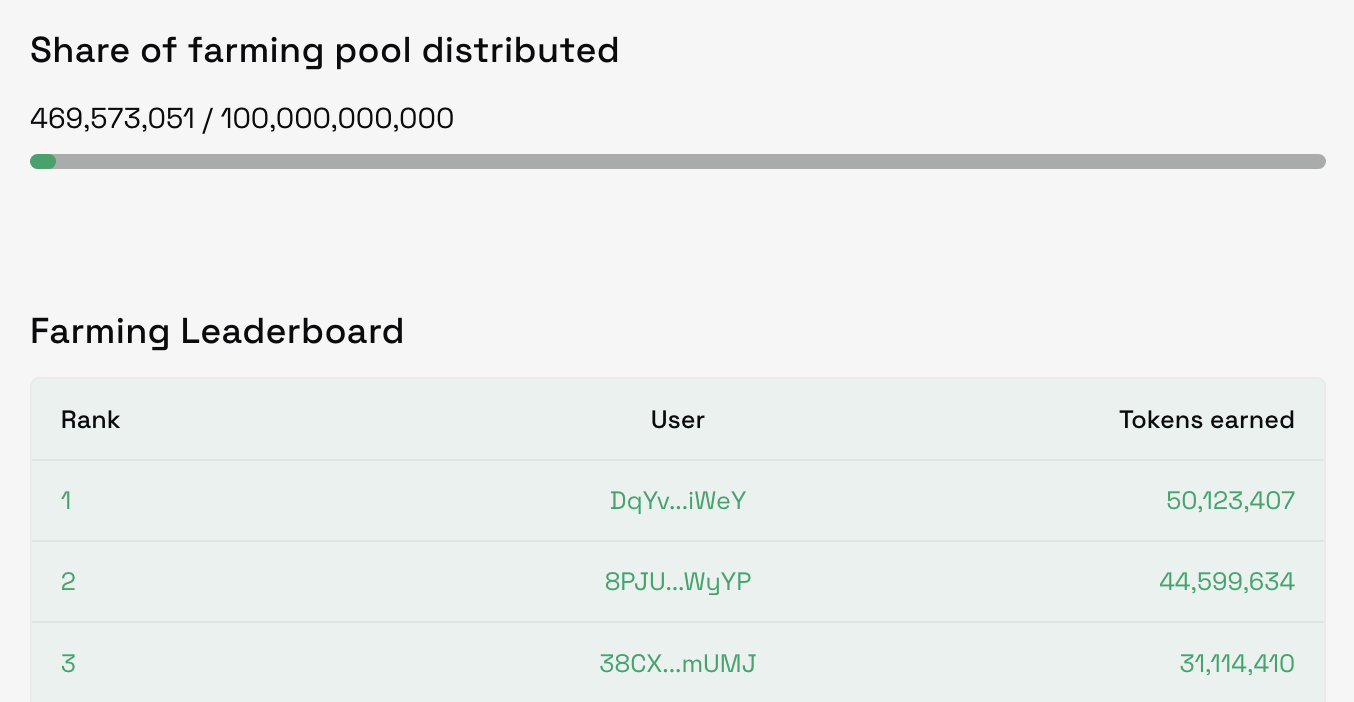The height and width of the screenshot is (702, 1354).
Task: Click the 44,599,634 tokens earned value
Action: [x=1227, y=582]
